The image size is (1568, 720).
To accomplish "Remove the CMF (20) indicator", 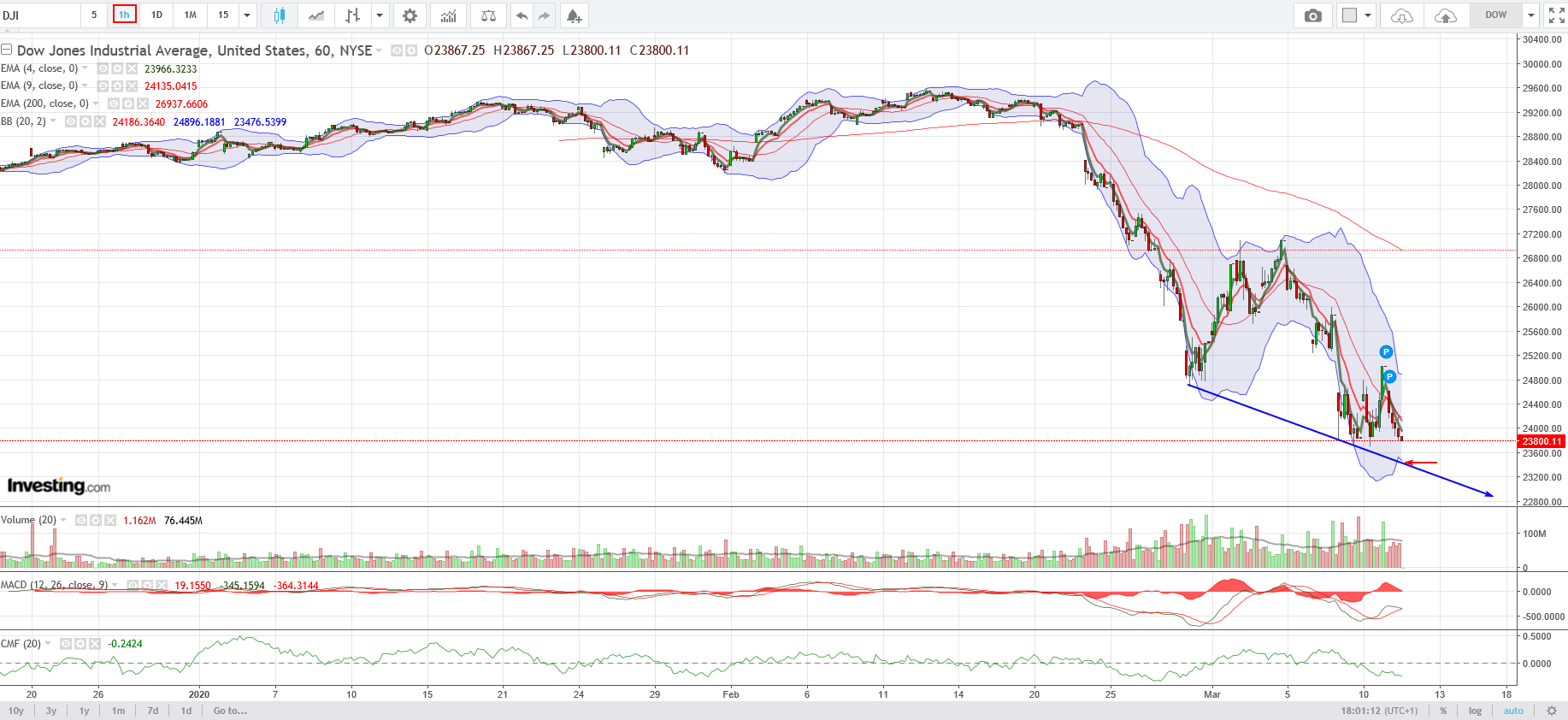I will pyautogui.click(x=95, y=644).
